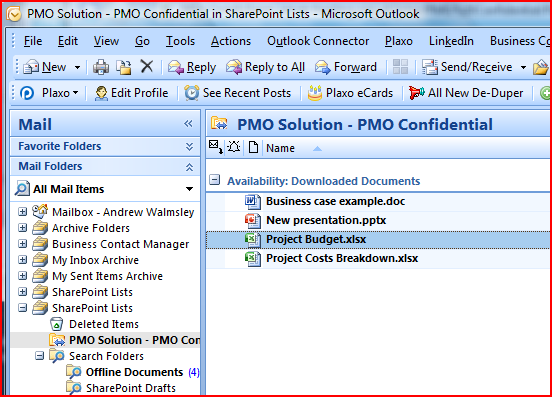
Task: Sort by the Name column header
Action: (280, 148)
